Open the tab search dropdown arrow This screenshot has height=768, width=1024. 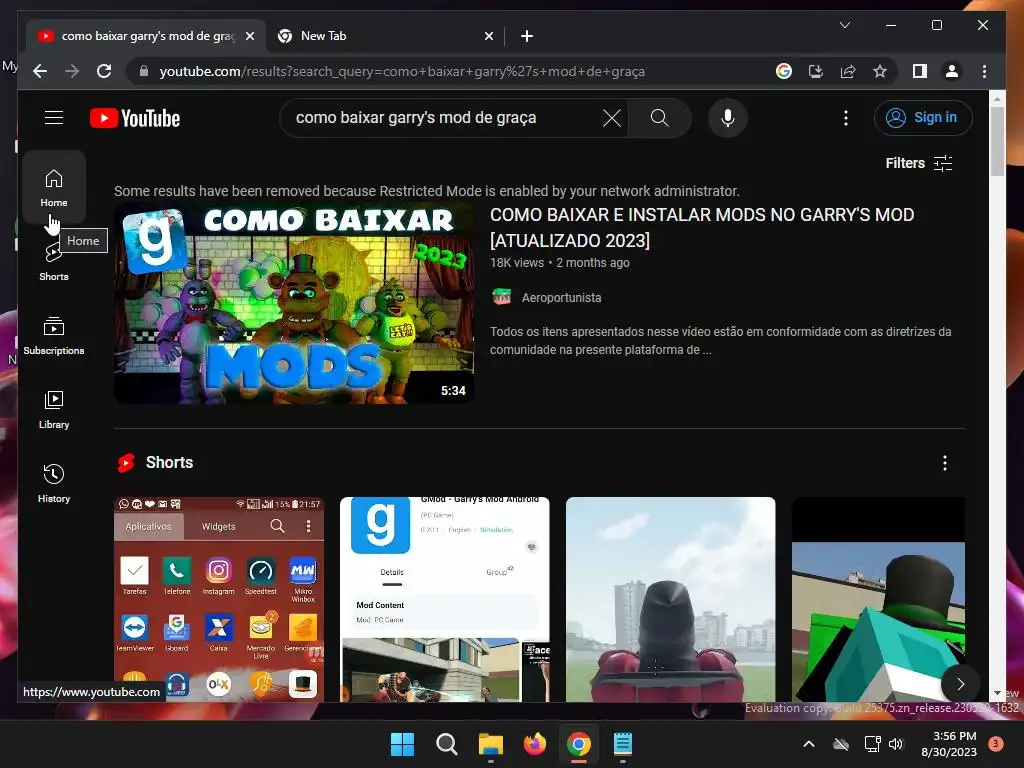tap(844, 25)
